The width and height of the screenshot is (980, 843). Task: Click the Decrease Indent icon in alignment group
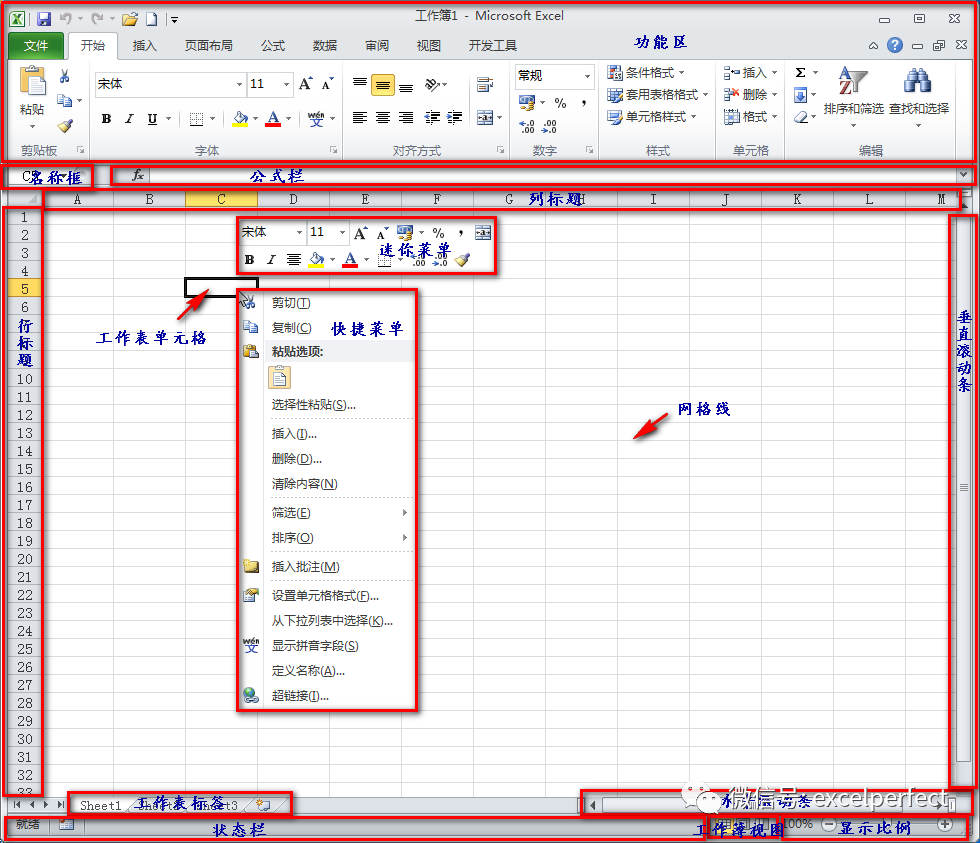coord(432,117)
